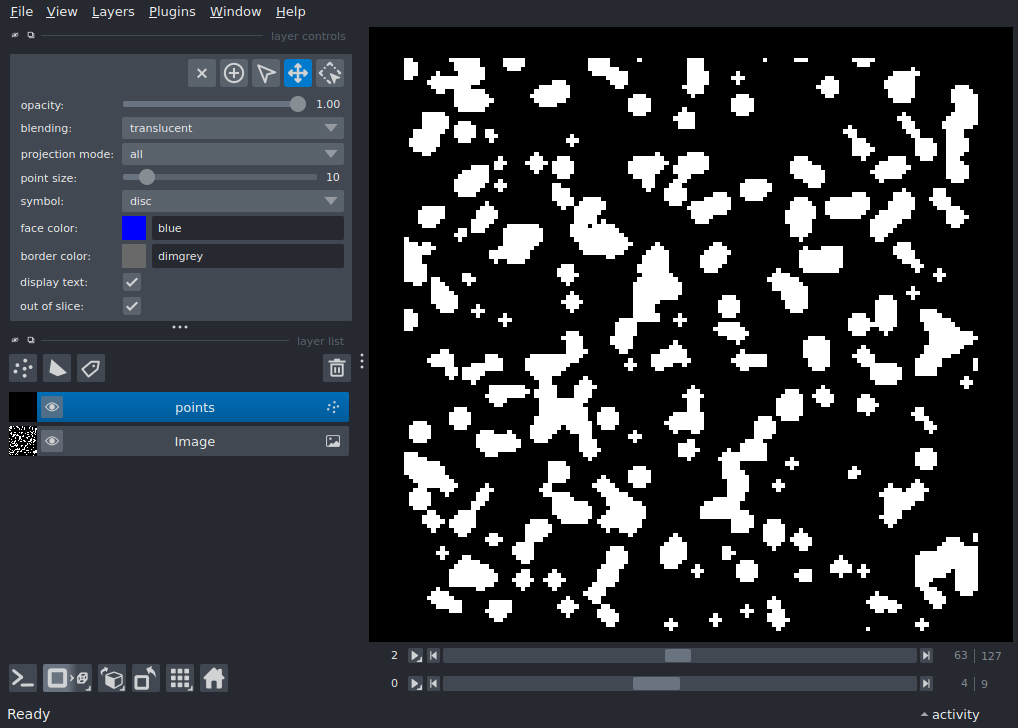Toggle grid view mode
1018x728 pixels.
click(180, 678)
